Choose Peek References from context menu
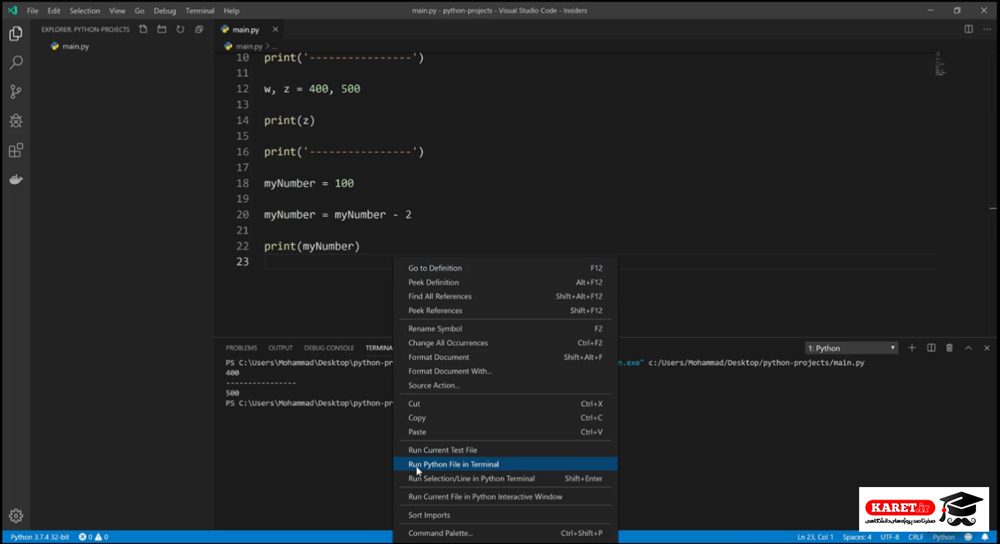This screenshot has height=544, width=1000. 505,311
